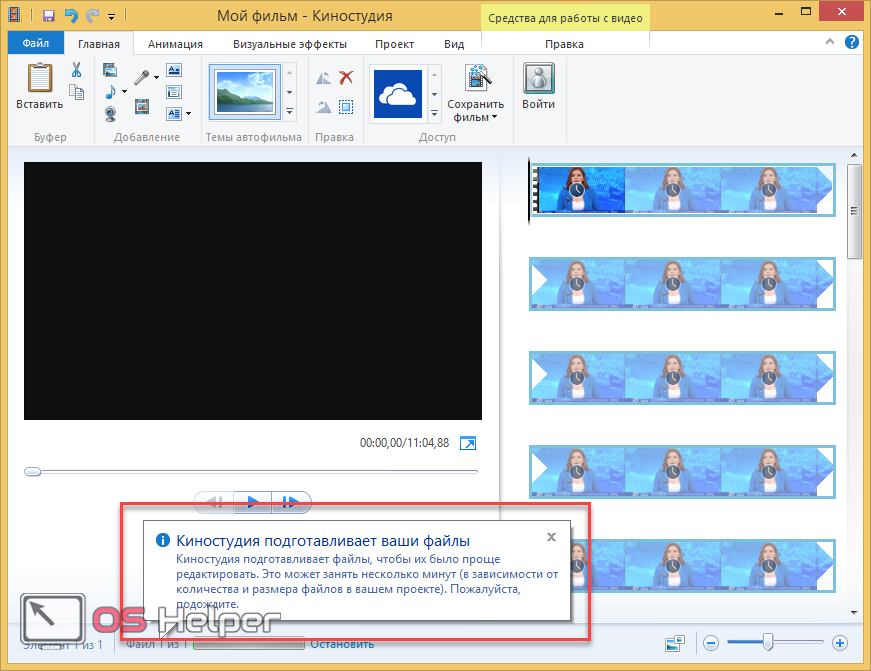Screen dimensions: 871x671
Task: Open the Анимация ribbon tab
Action: pos(175,44)
